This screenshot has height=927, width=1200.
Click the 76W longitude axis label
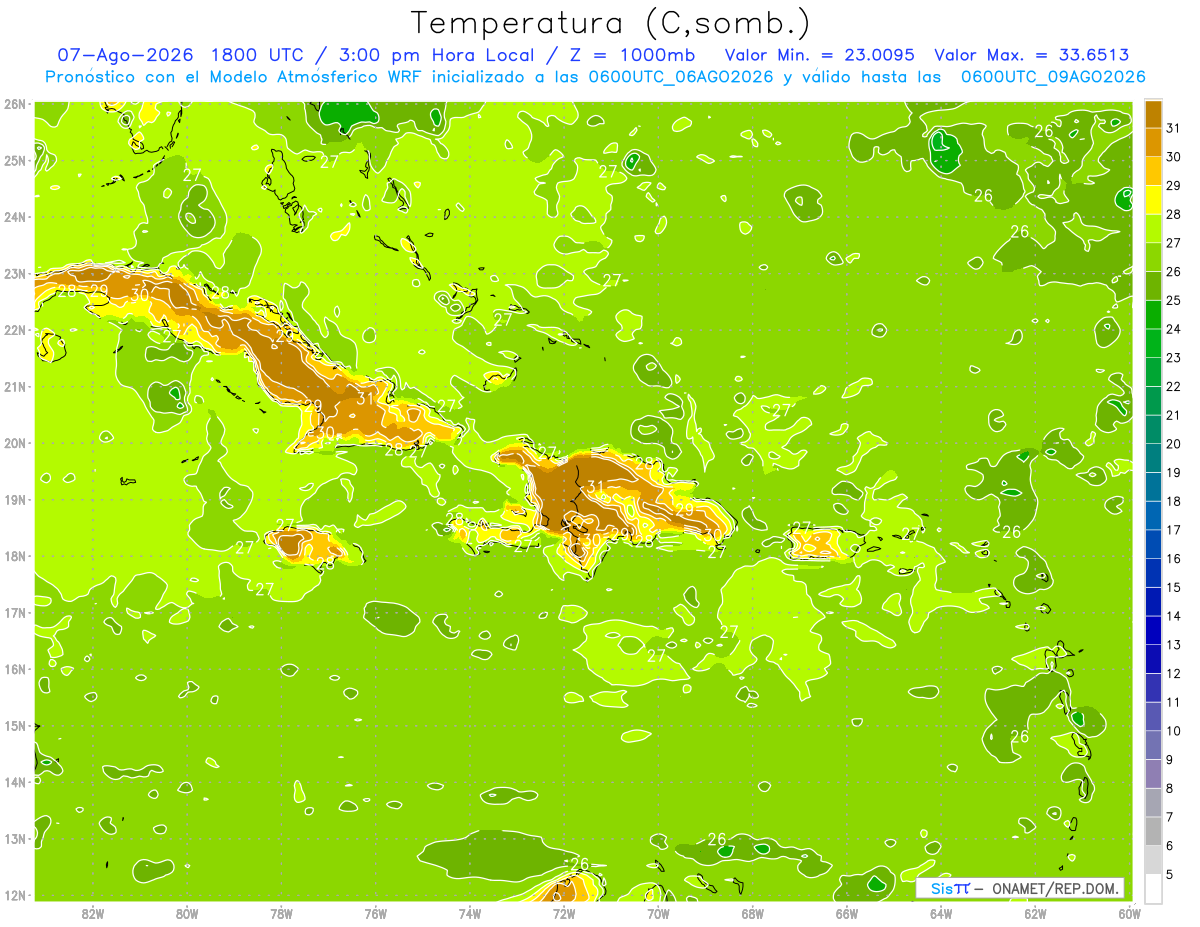click(x=376, y=913)
